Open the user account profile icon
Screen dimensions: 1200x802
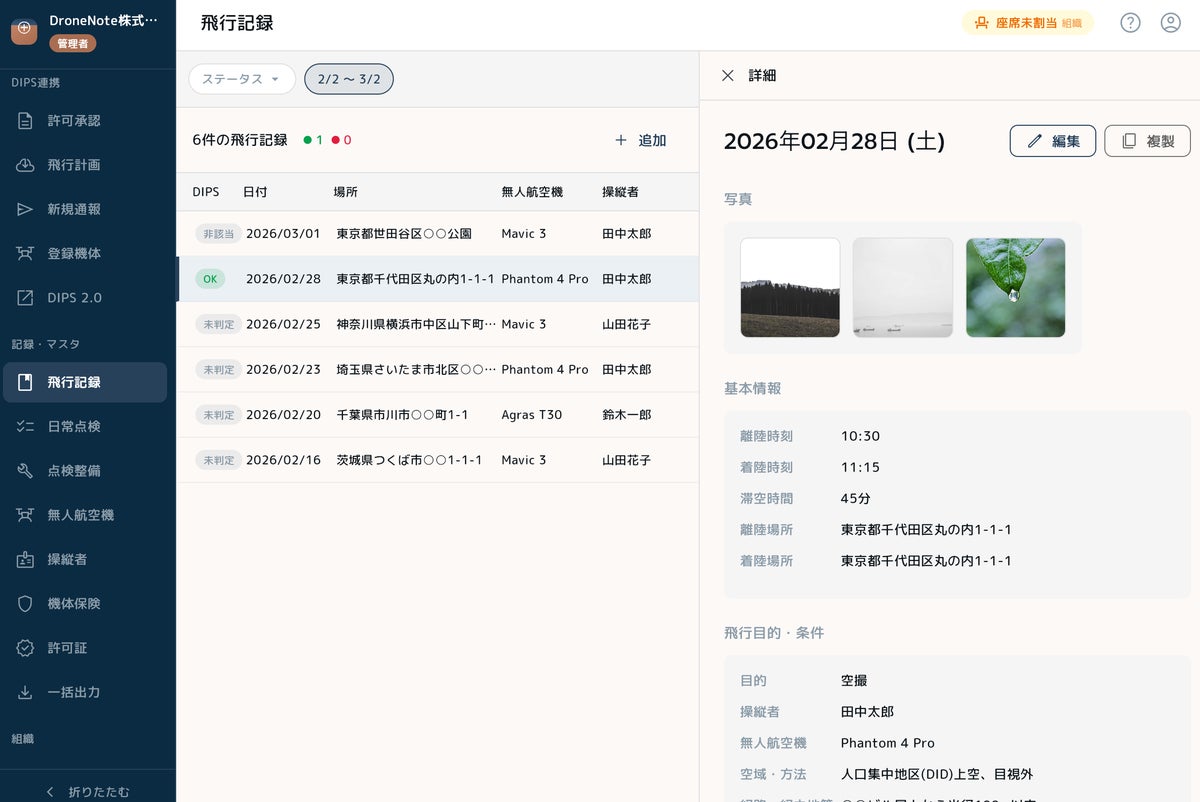(x=1170, y=23)
